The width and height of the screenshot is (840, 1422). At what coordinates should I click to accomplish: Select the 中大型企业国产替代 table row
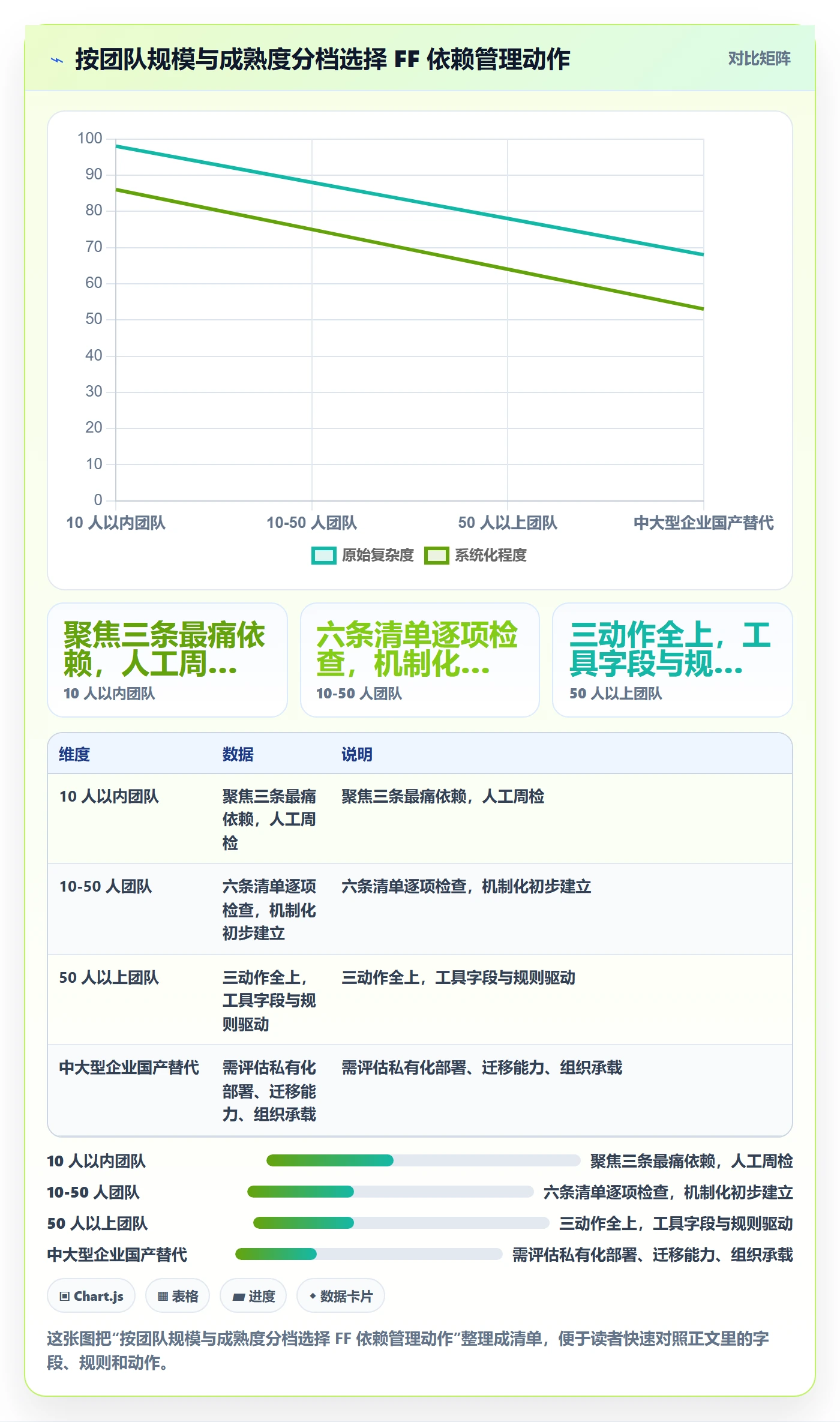click(x=420, y=1090)
